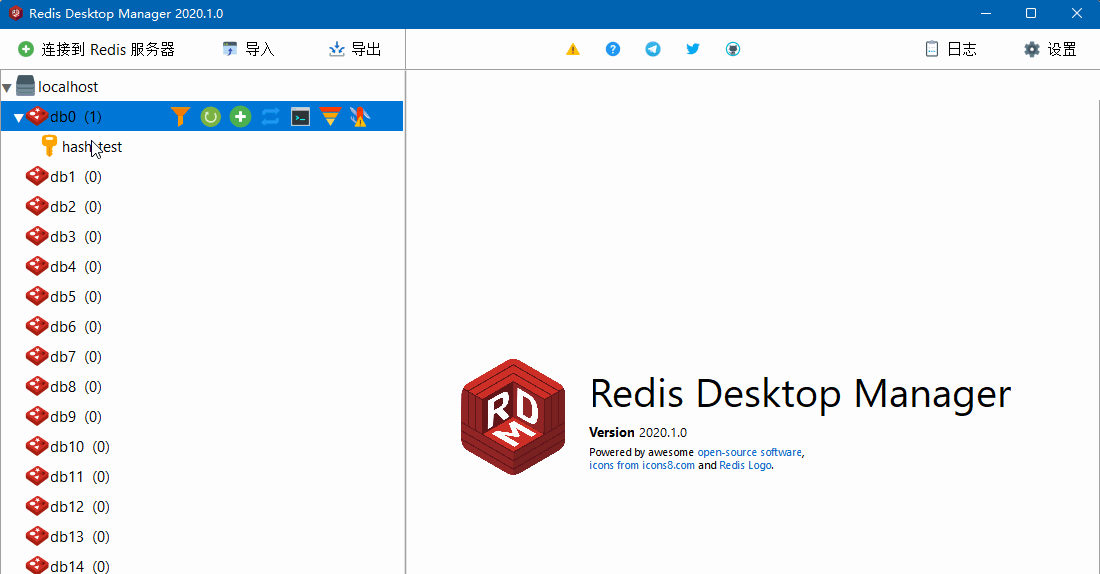
Task: Click the export (导出) toolbar button
Action: [x=355, y=49]
